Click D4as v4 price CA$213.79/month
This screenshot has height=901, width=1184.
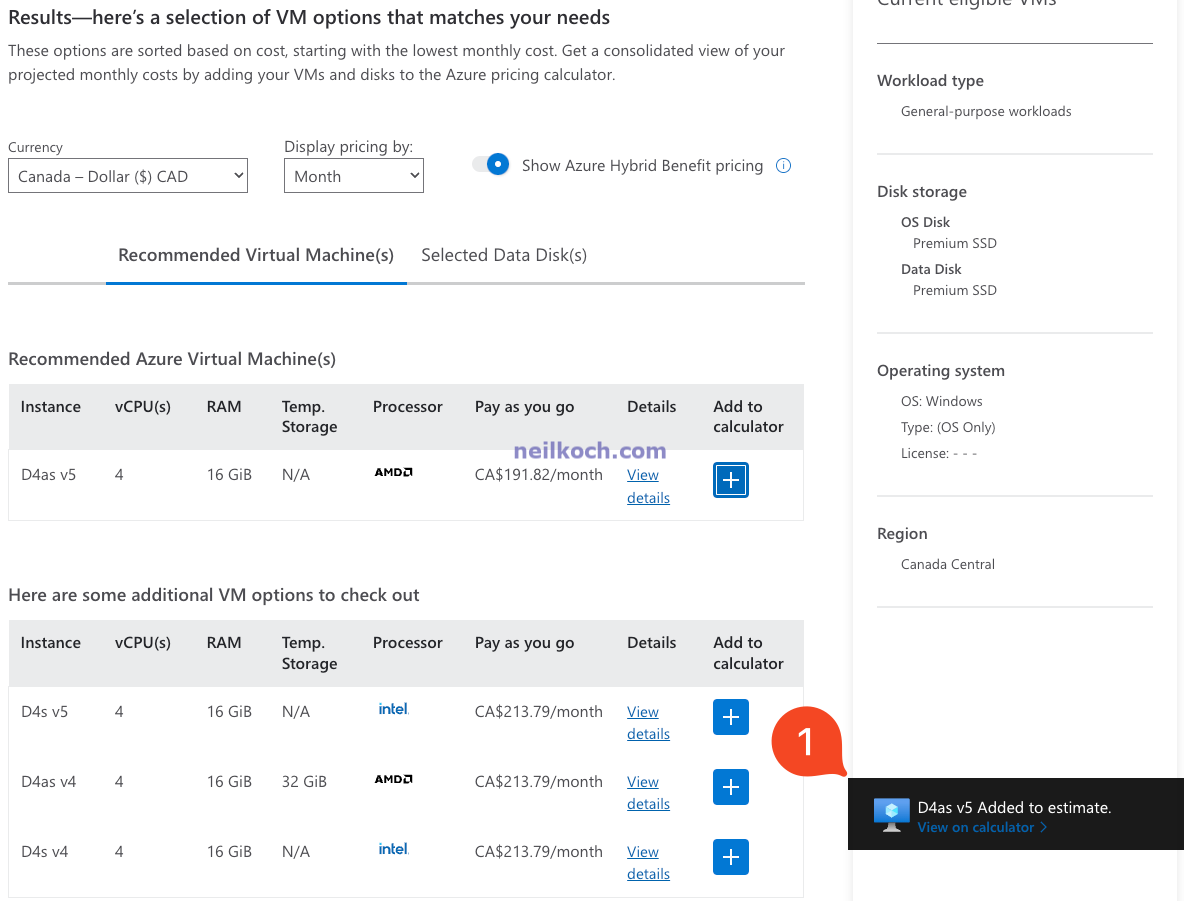click(x=538, y=782)
